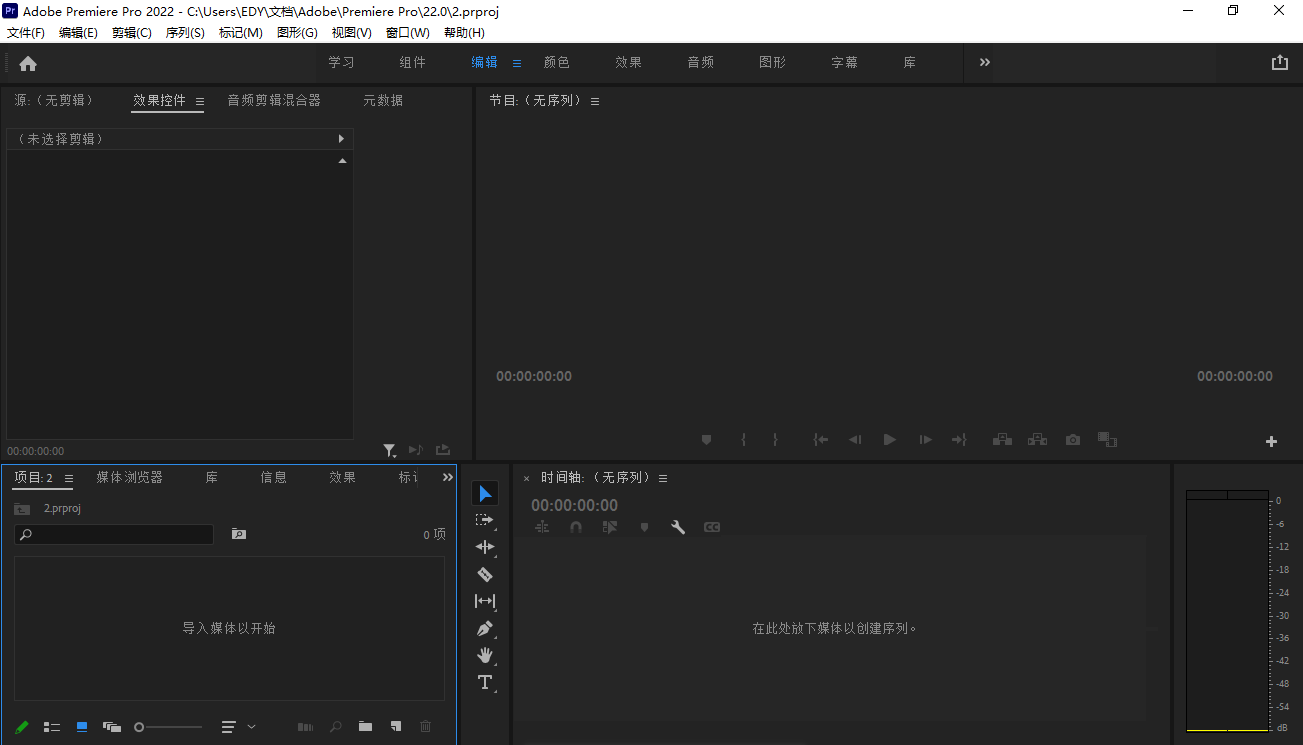The height and width of the screenshot is (745, 1303).
Task: Switch to the 媒体浏览器 tab
Action: tap(129, 478)
